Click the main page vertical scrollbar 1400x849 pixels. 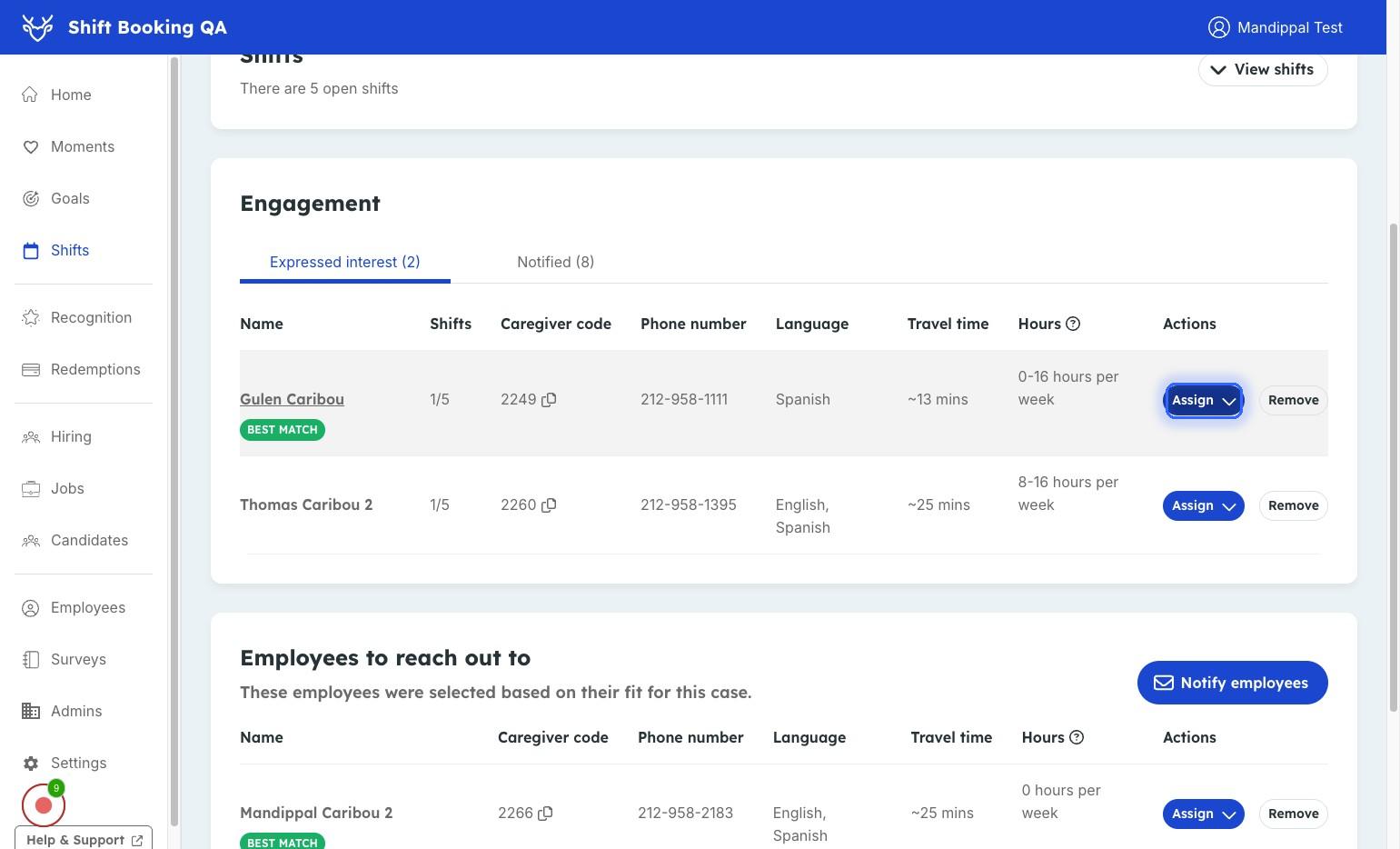[x=1394, y=466]
